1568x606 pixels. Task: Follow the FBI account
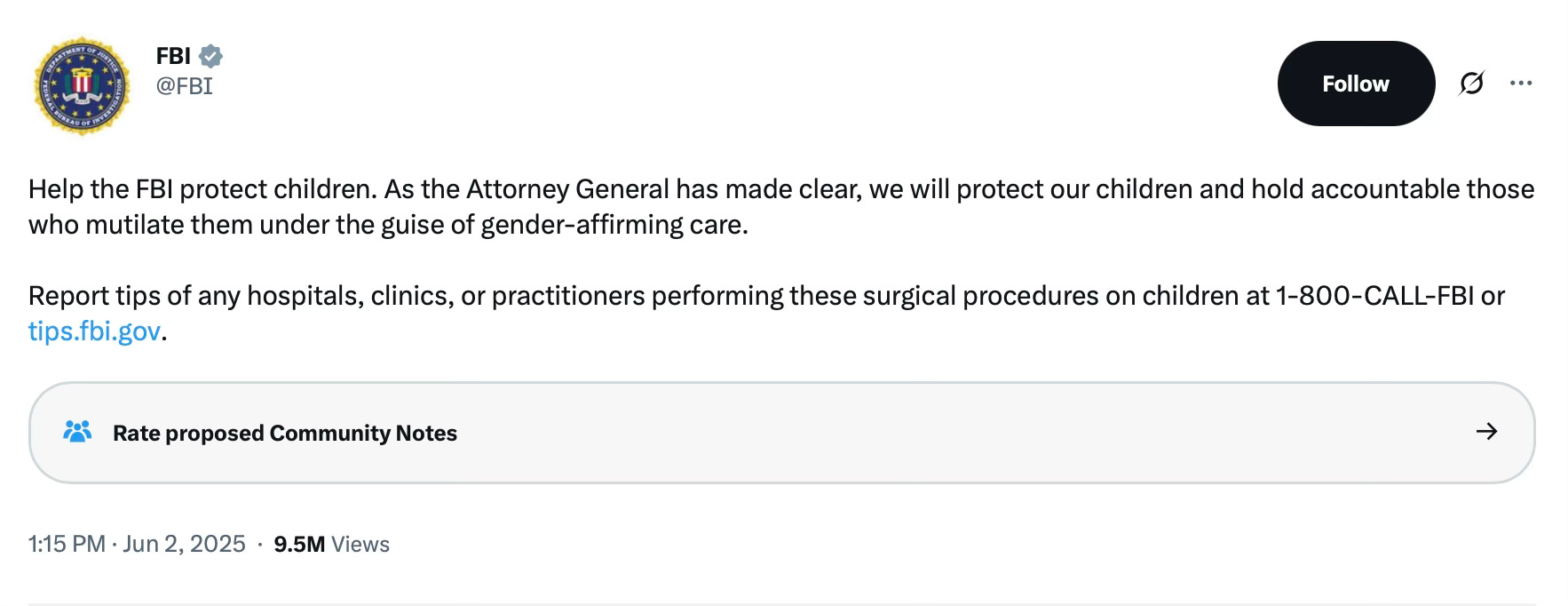click(1356, 84)
